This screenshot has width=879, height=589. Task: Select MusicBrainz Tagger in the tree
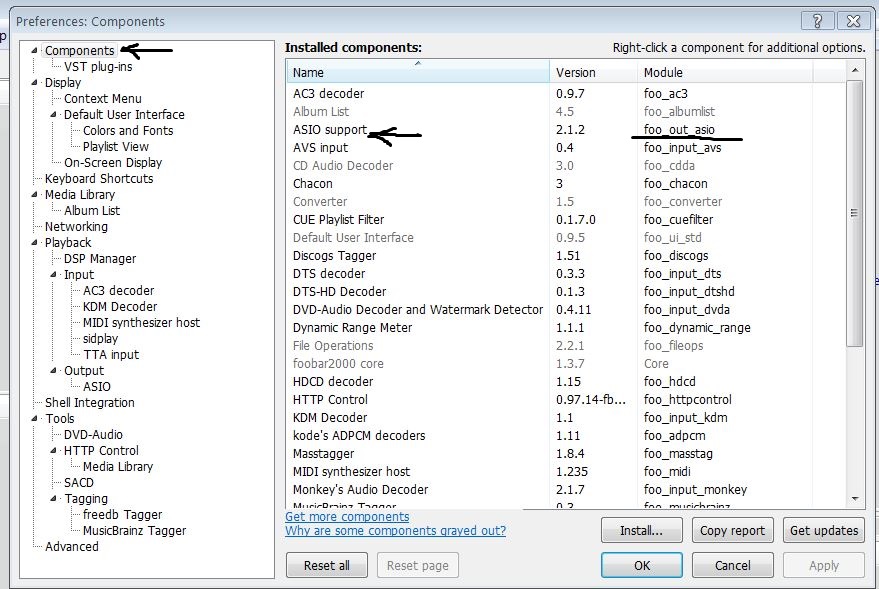click(x=134, y=531)
